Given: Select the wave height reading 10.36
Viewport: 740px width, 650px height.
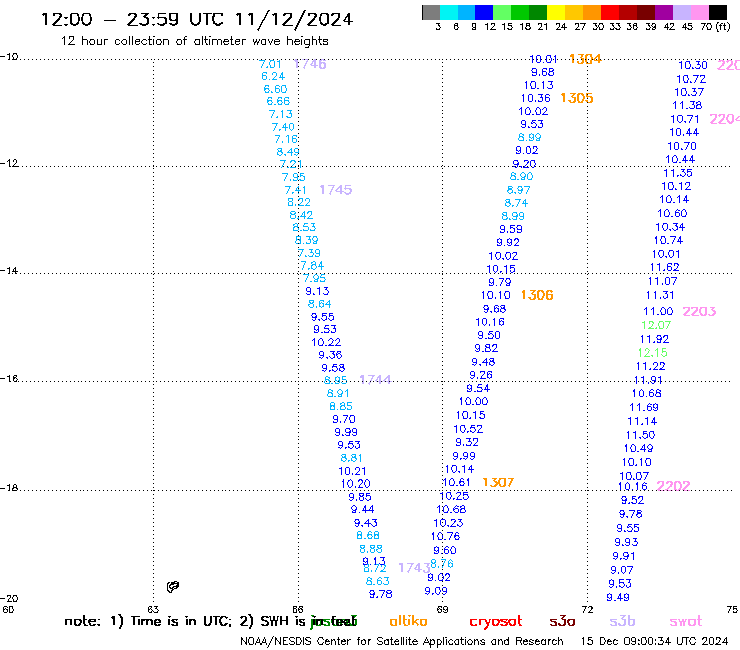Looking at the screenshot, I should click(536, 98).
